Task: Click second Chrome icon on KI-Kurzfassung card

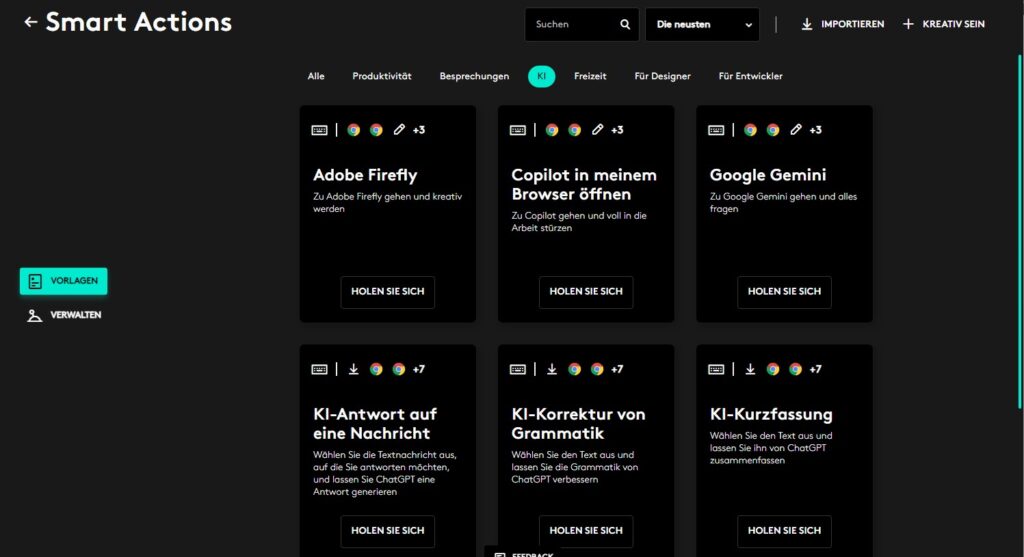Action: pyautogui.click(x=795, y=370)
